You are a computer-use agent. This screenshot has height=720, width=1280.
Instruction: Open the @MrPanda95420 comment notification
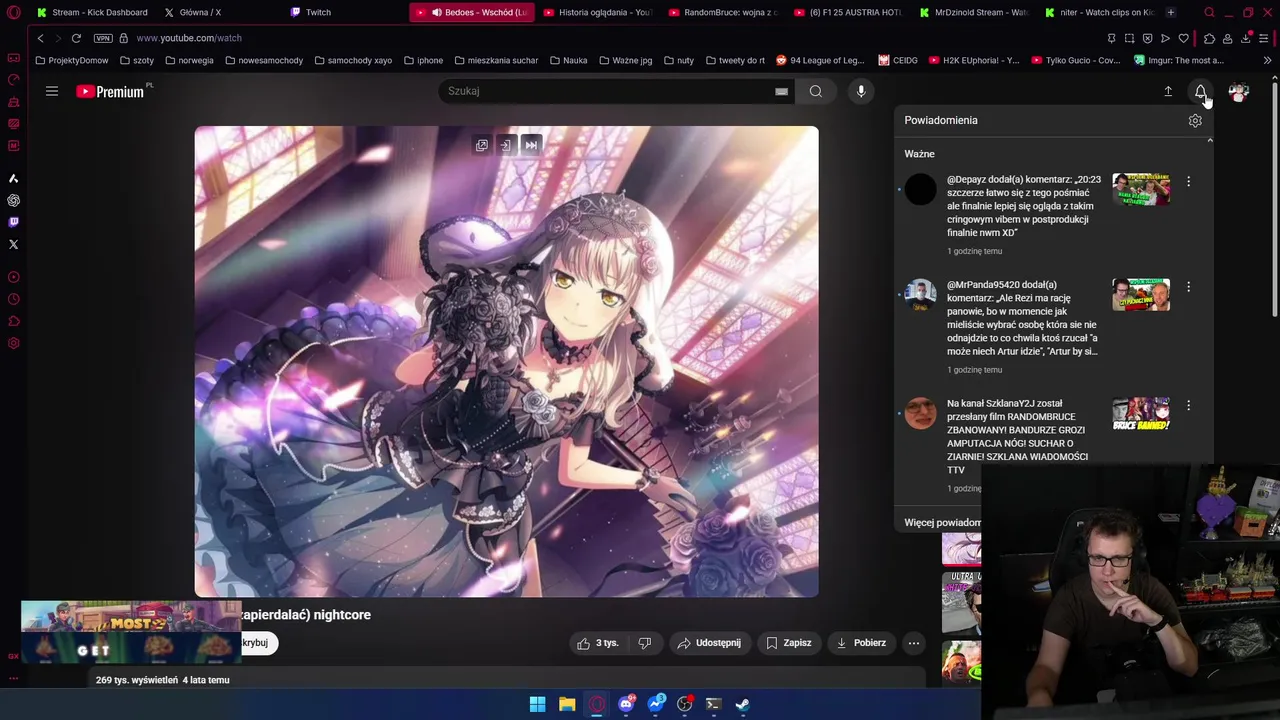1022,318
